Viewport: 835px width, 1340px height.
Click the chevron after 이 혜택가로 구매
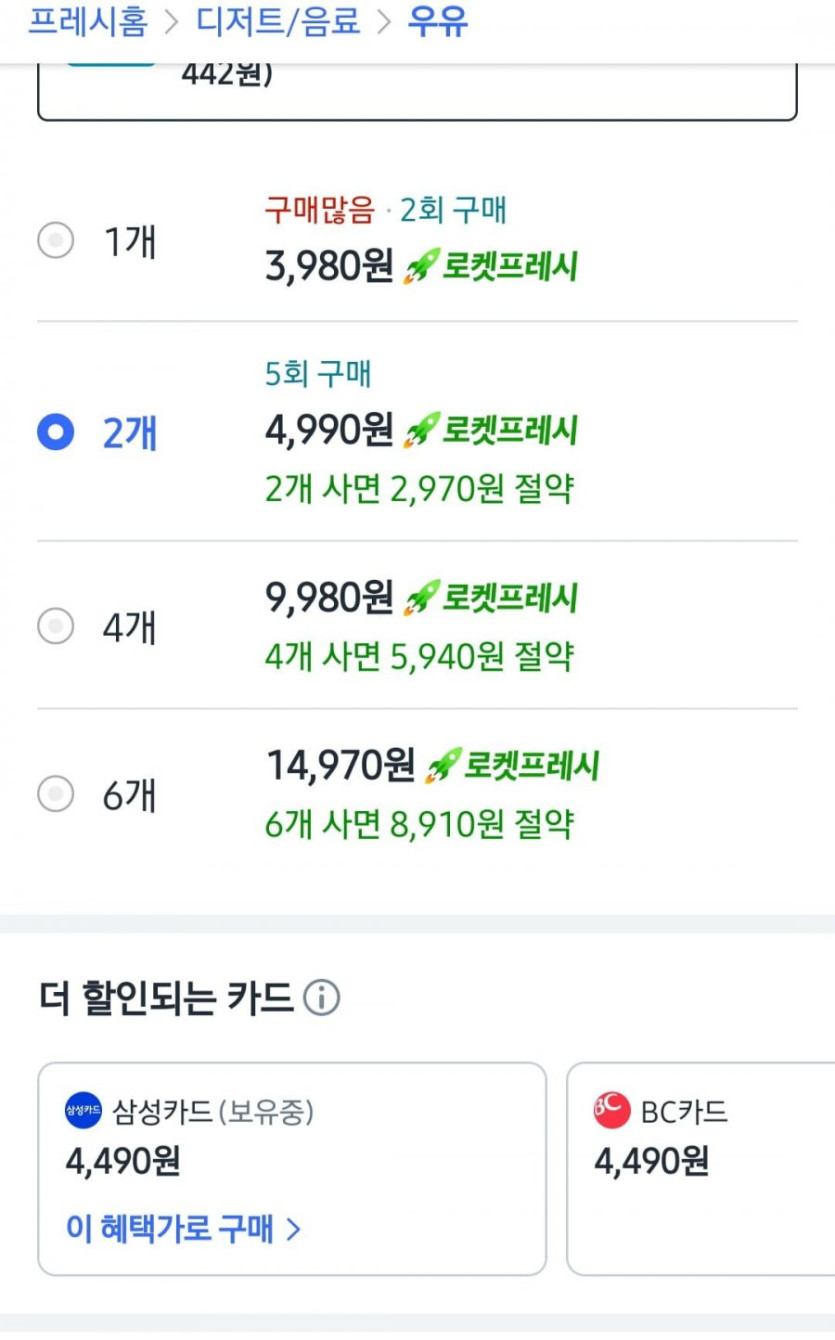pyautogui.click(x=294, y=1229)
